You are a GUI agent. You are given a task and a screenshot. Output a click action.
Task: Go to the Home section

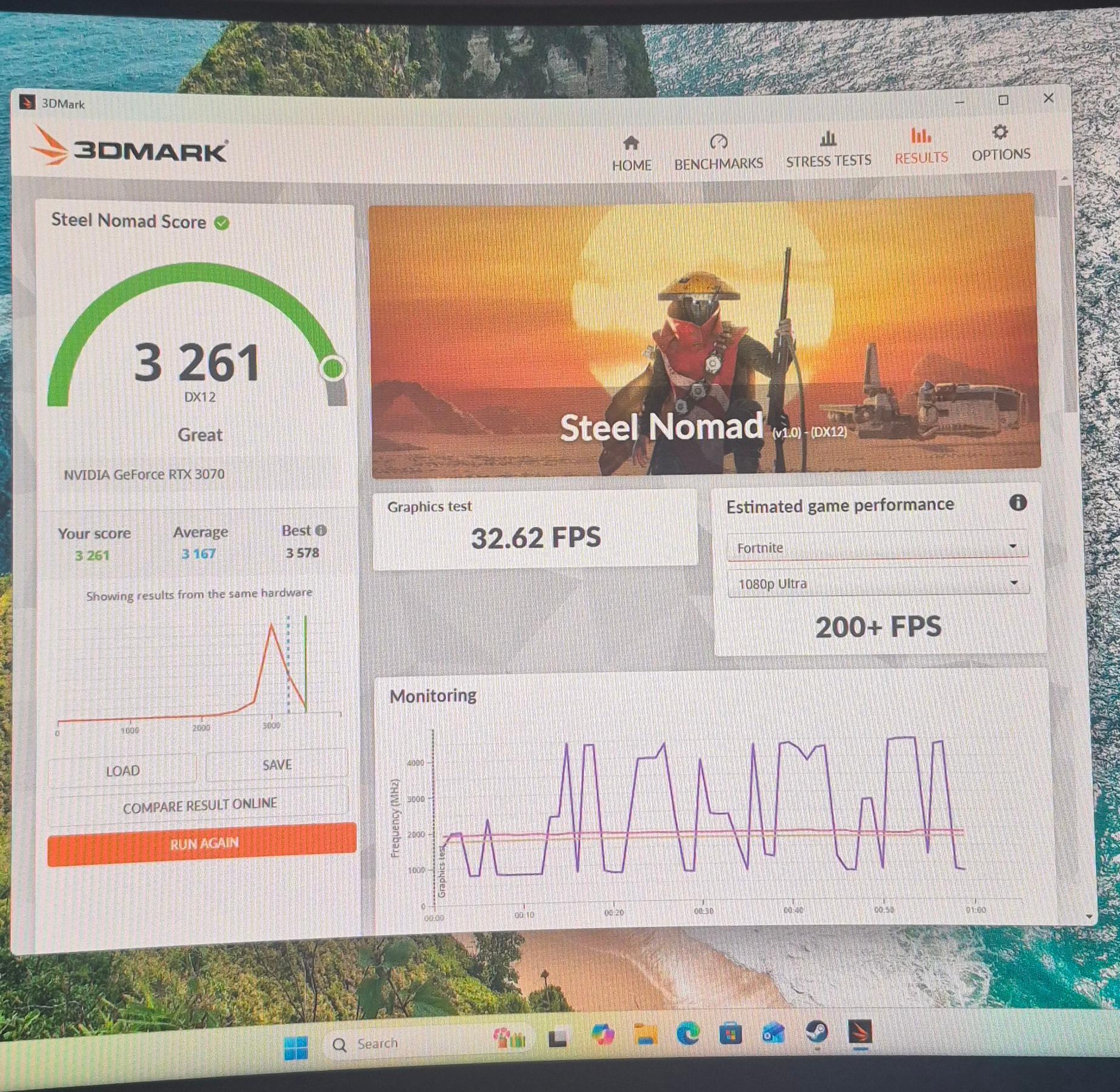(631, 154)
